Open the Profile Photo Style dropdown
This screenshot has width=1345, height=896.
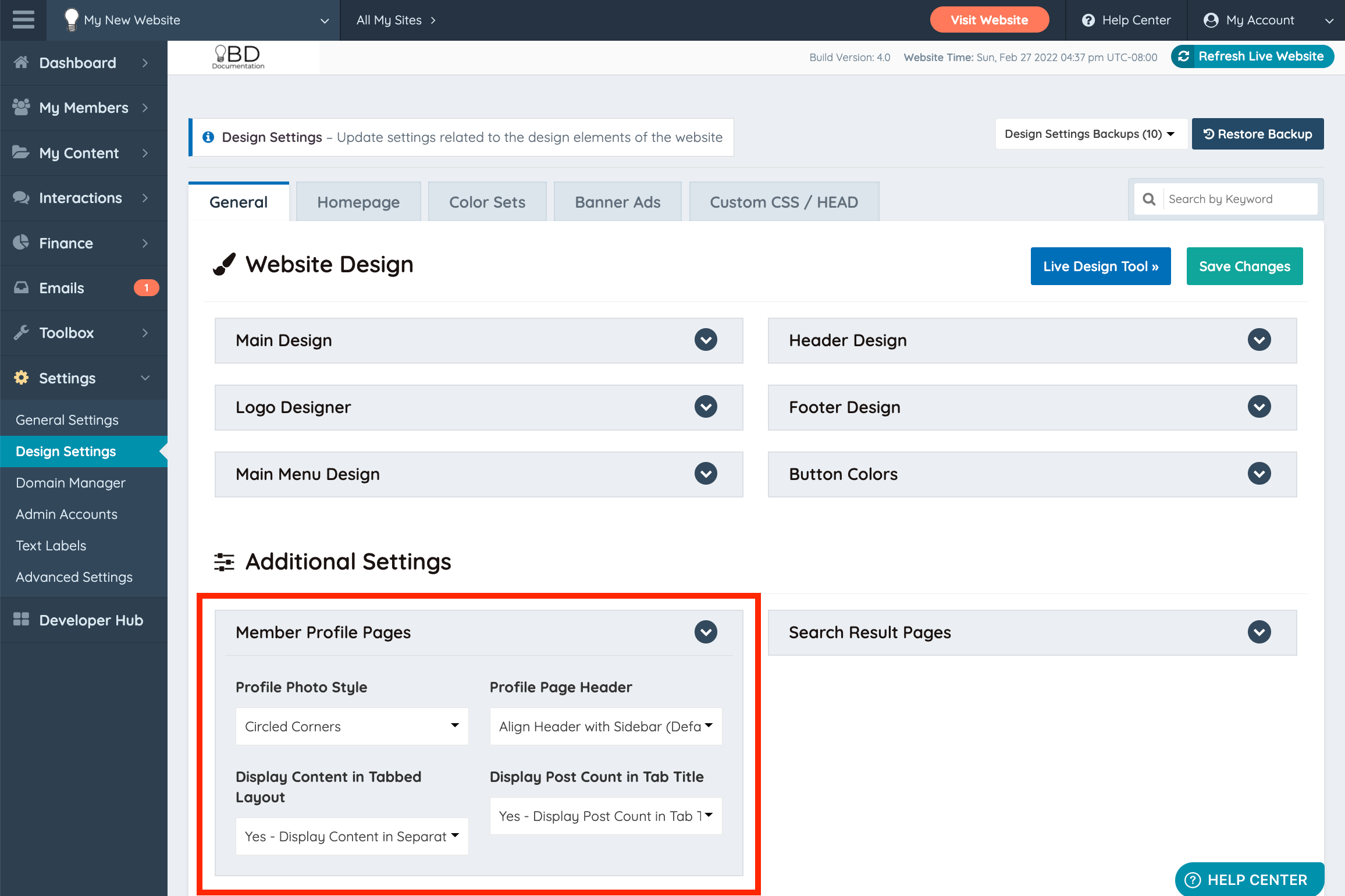click(x=351, y=726)
